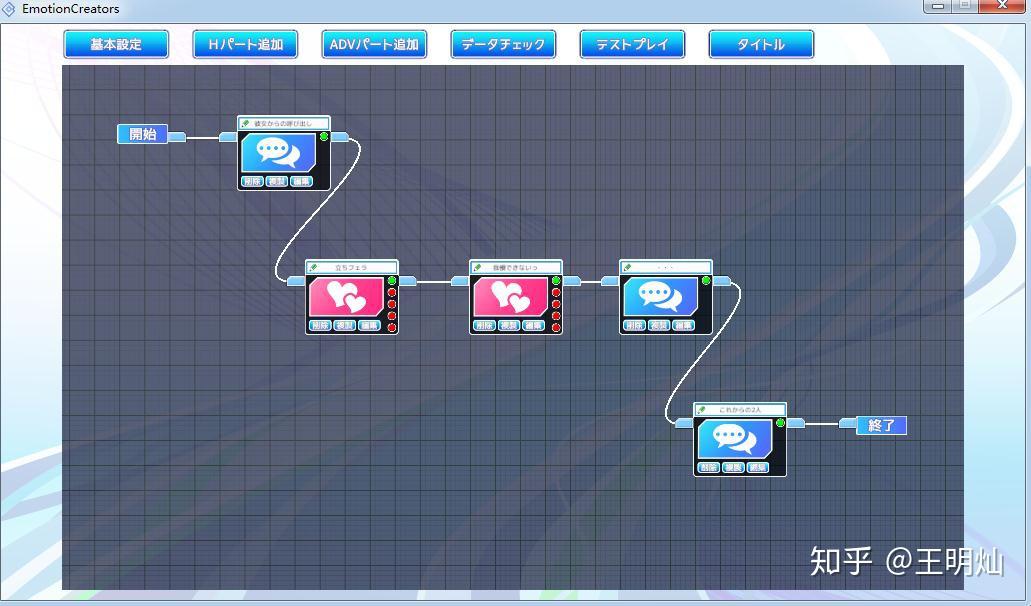1031x606 pixels.
Task: Open データチェック from the top toolbar
Action: pos(503,44)
